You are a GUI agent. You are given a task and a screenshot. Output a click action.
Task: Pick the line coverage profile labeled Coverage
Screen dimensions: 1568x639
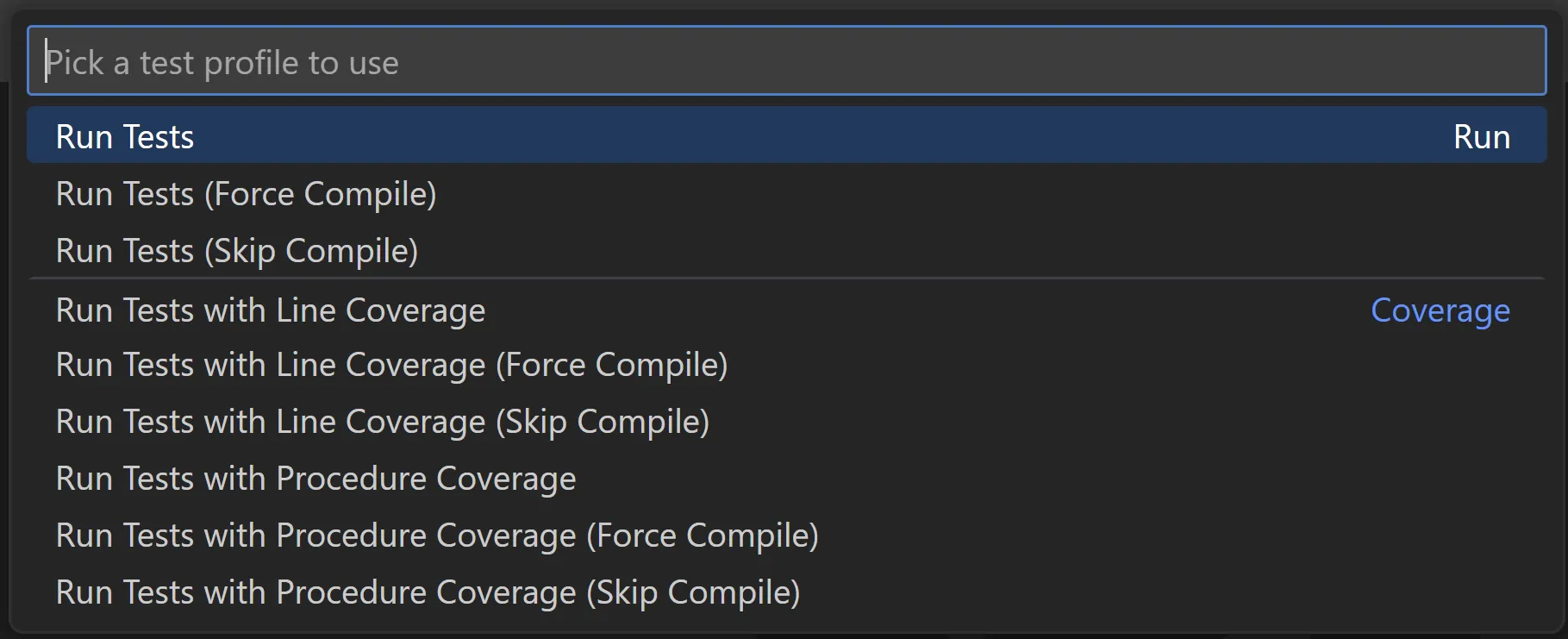270,310
